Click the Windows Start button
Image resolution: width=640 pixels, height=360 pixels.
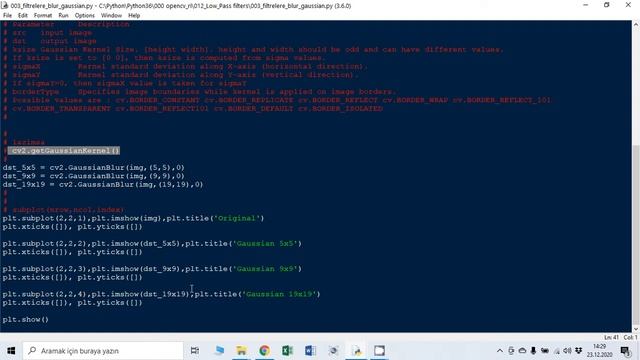pyautogui.click(x=11, y=351)
